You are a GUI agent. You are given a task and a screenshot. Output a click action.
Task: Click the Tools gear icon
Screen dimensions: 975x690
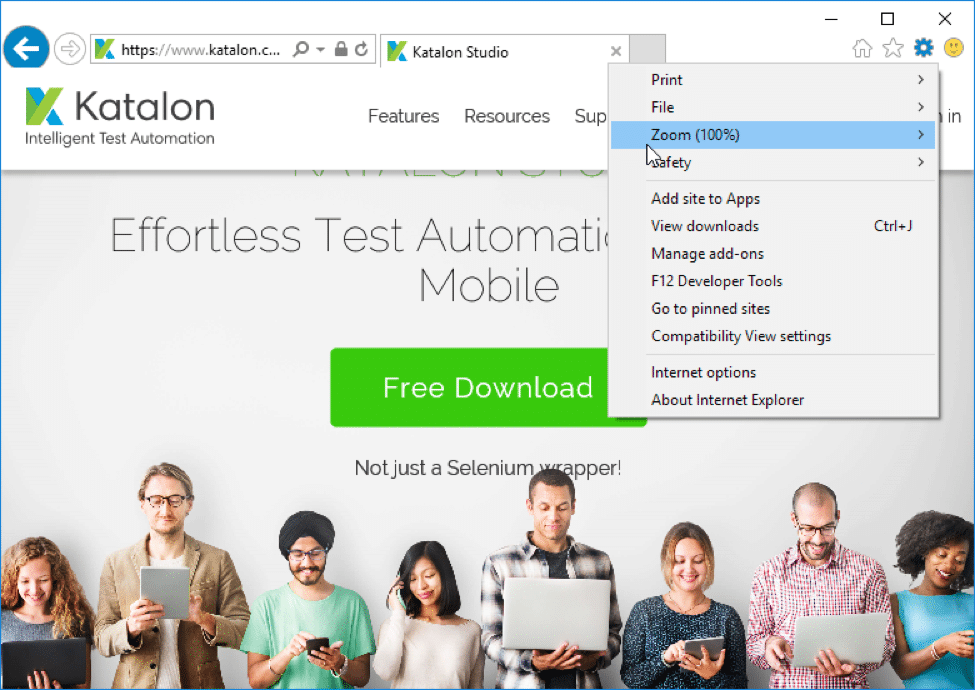pyautogui.click(x=923, y=47)
